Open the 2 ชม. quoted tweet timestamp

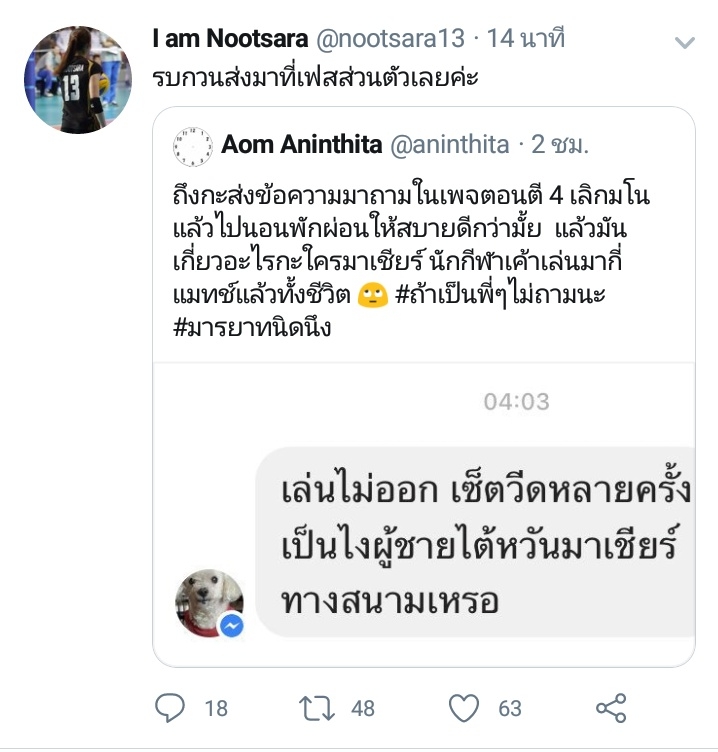point(560,144)
